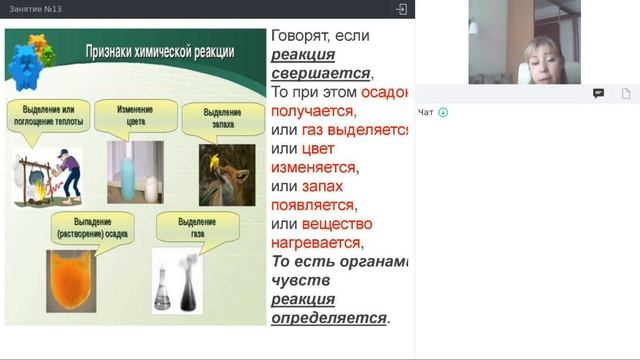Click the exit session icon in header
This screenshot has height=360, width=640.
[x=401, y=9]
